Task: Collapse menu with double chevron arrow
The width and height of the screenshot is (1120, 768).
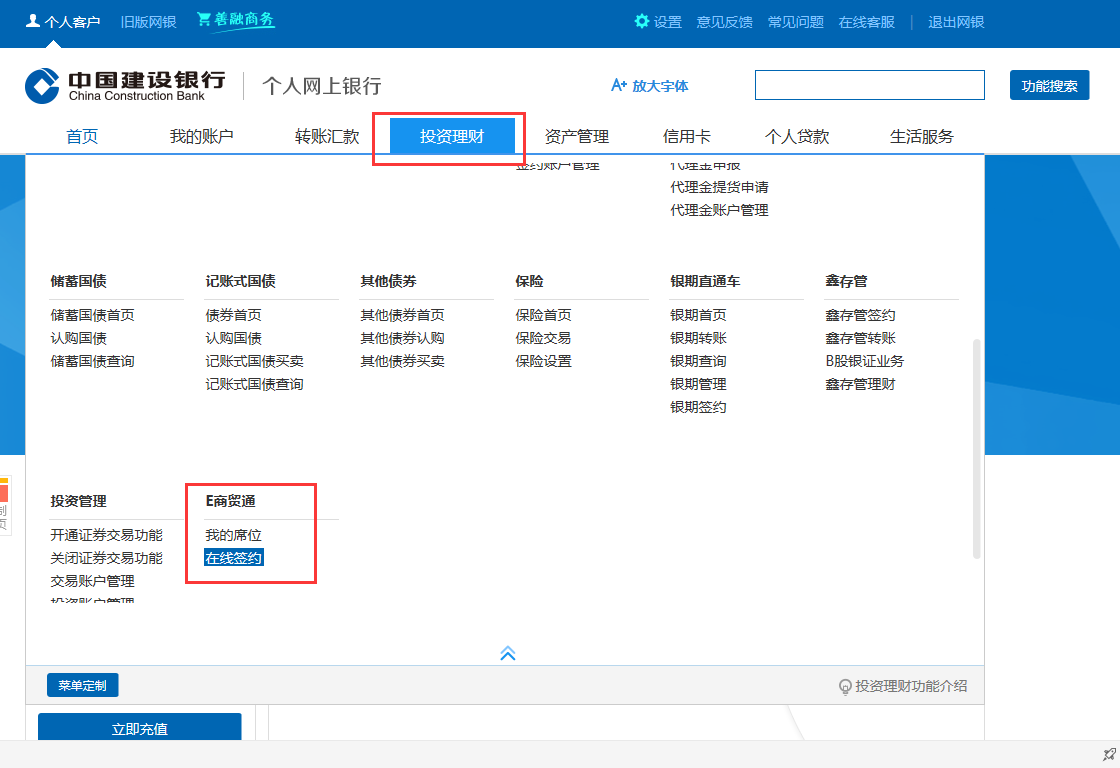Action: pos(508,653)
